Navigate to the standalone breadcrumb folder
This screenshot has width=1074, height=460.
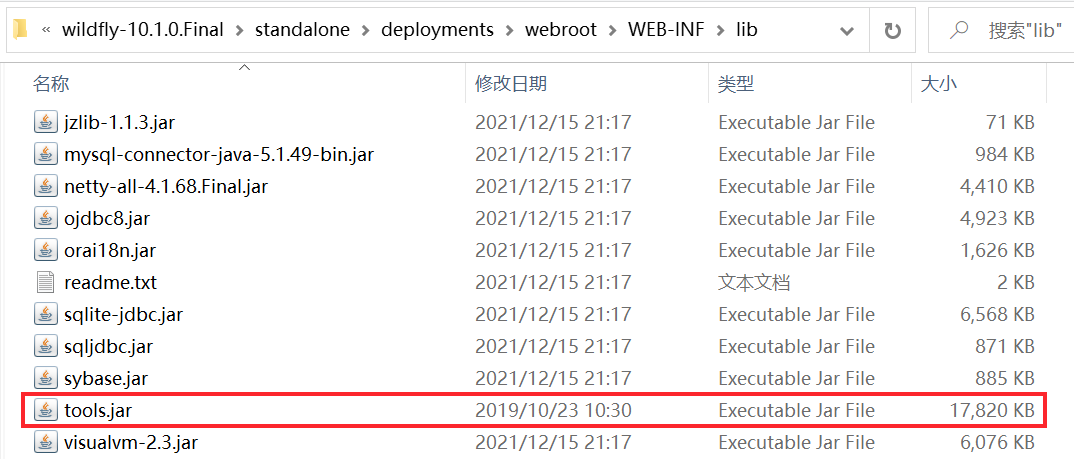[302, 30]
